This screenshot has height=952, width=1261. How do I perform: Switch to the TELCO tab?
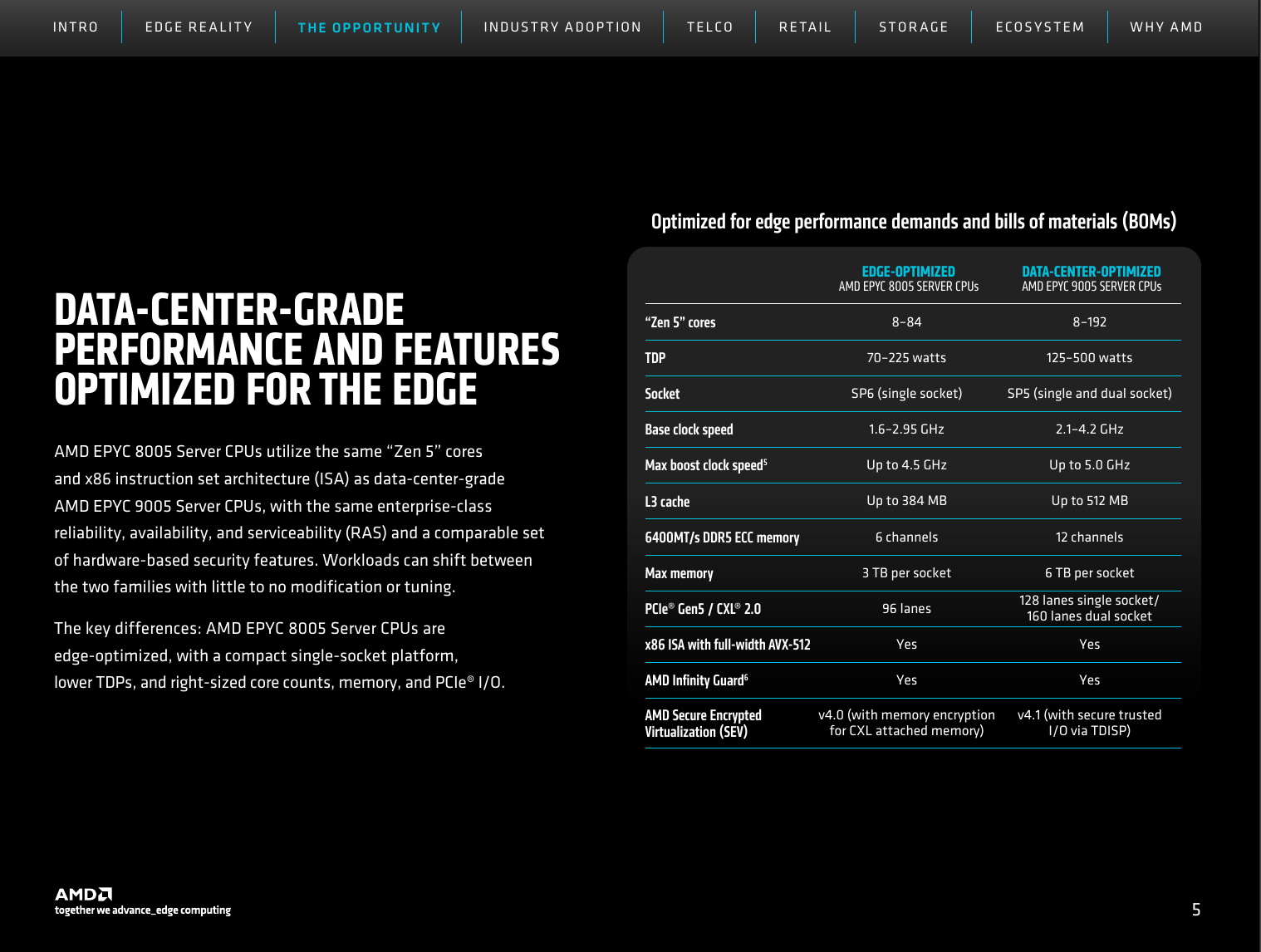coord(709,27)
